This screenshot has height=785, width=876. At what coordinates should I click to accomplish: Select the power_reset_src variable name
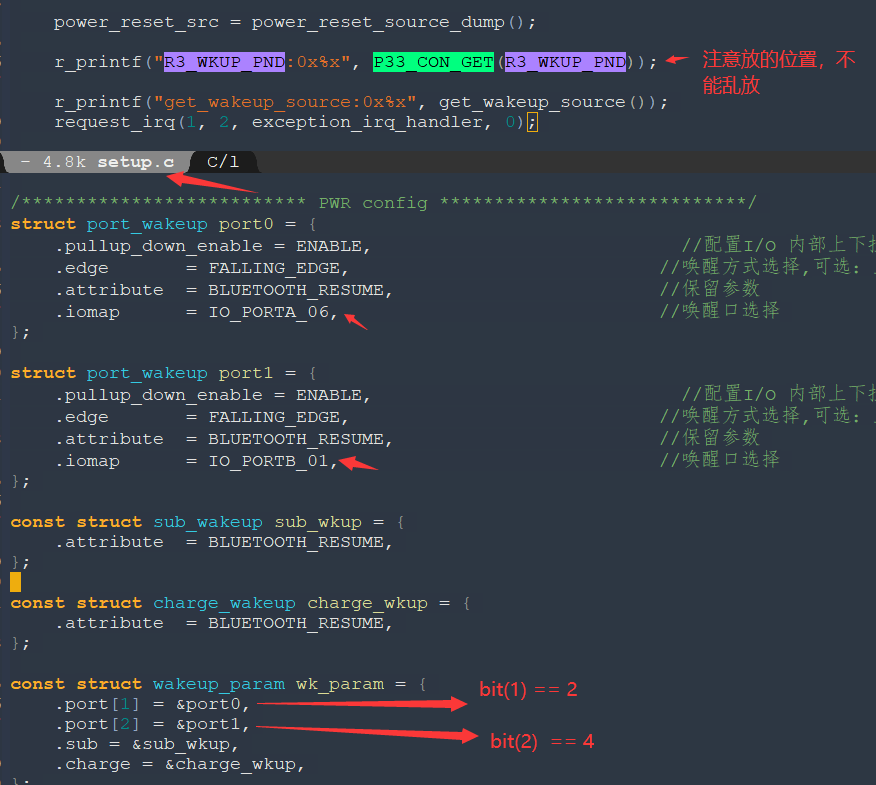click(x=136, y=22)
